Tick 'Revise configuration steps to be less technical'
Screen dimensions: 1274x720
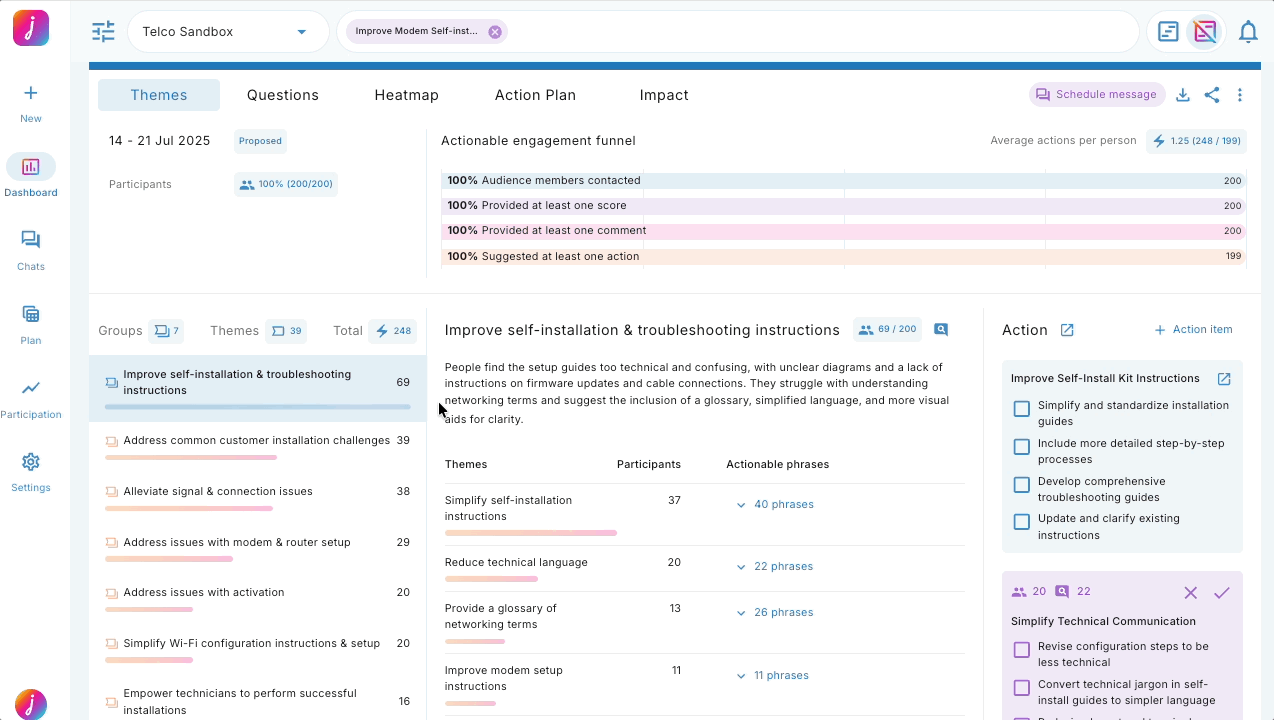tap(1021, 650)
